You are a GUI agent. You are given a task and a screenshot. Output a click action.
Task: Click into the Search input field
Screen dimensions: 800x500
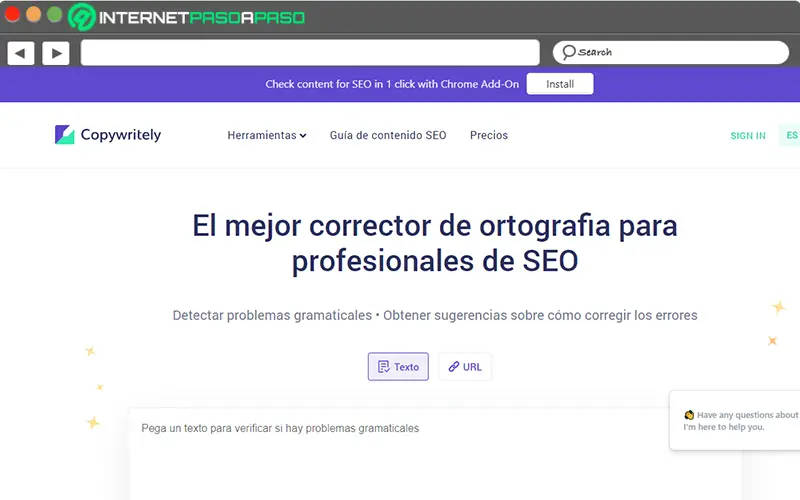tap(670, 52)
